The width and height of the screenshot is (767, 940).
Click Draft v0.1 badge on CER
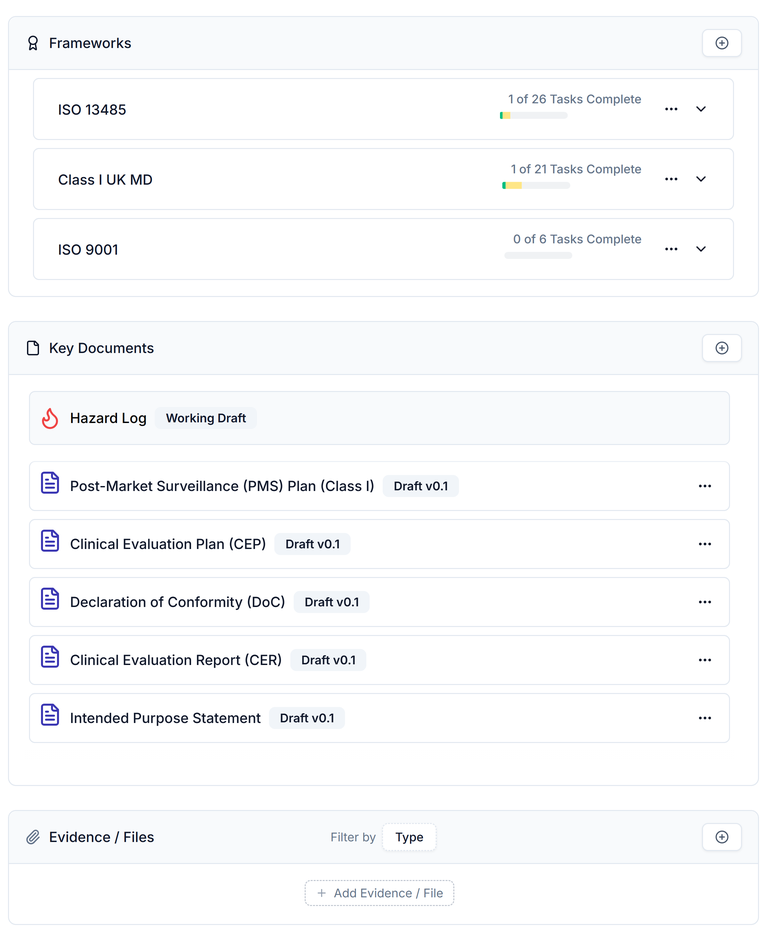(328, 660)
